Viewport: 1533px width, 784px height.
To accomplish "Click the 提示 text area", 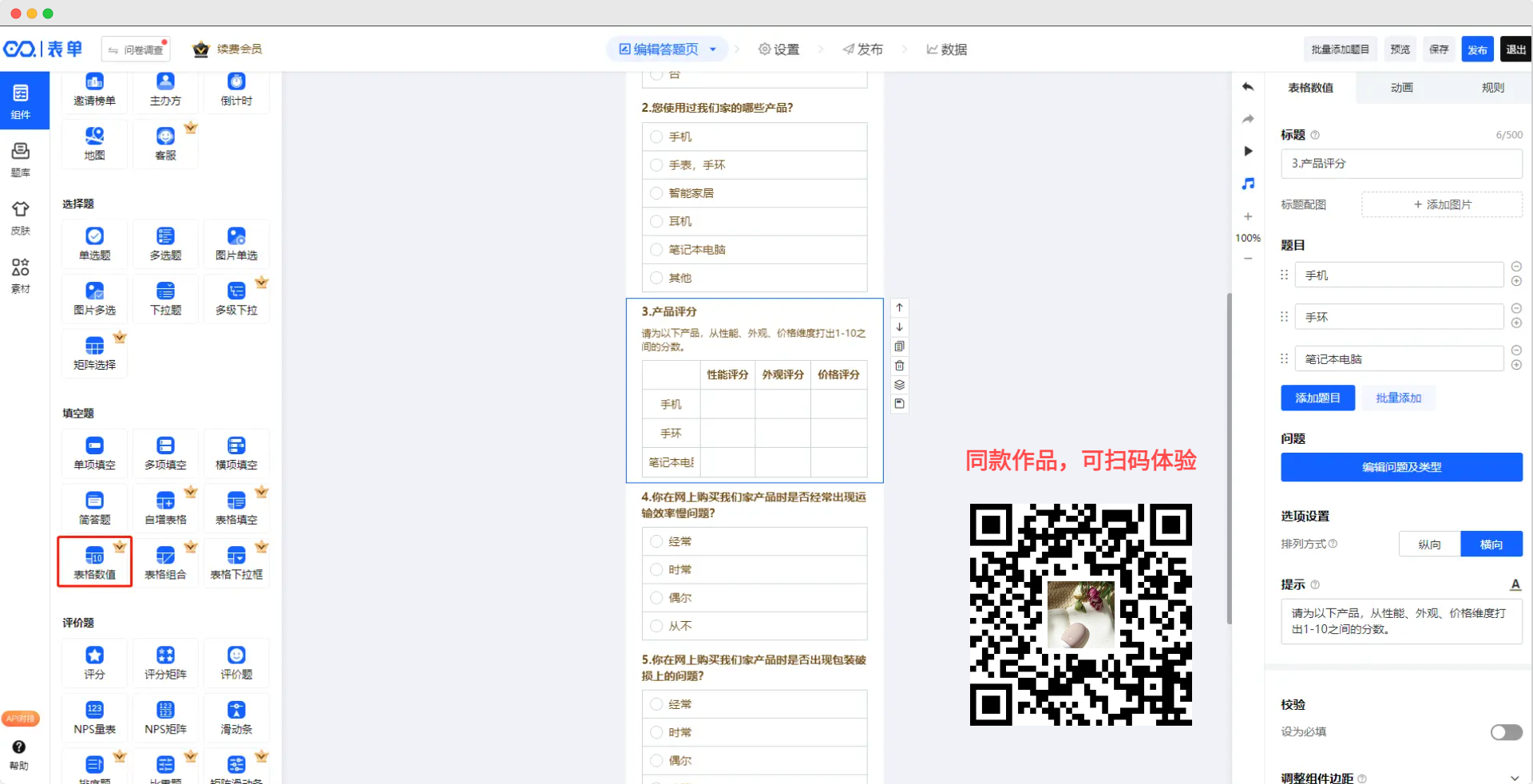I will (1401, 621).
